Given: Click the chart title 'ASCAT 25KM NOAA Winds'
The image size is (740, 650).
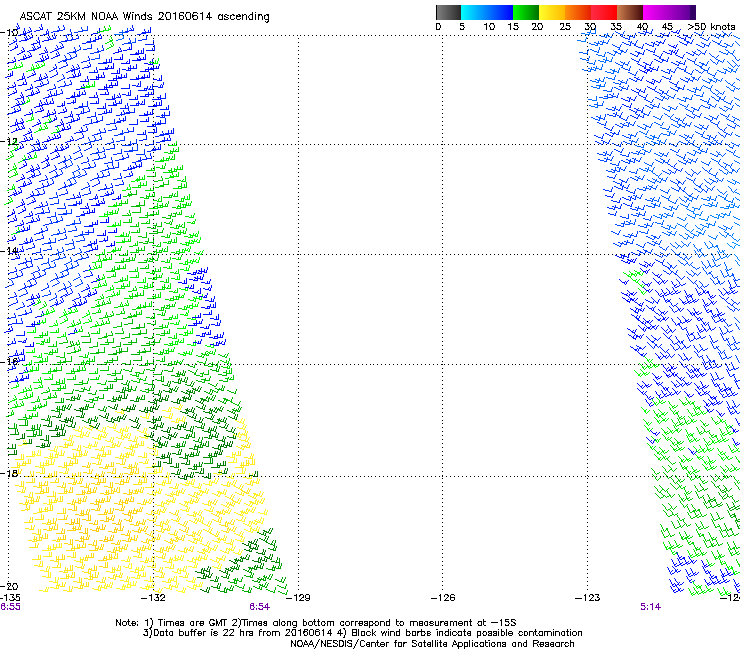Looking at the screenshot, I should tap(87, 16).
